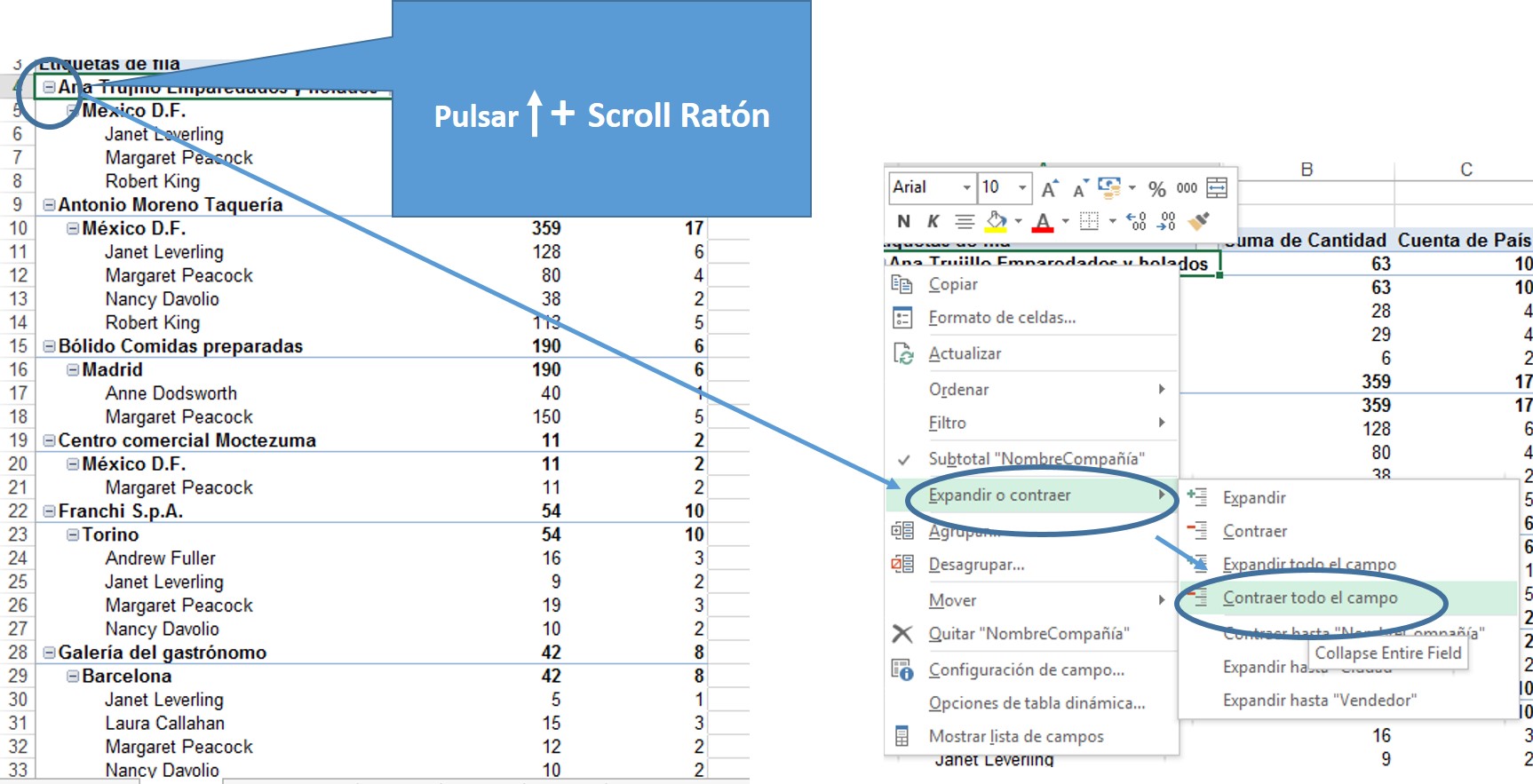Click the Format Painter brush icon

coord(1199,221)
